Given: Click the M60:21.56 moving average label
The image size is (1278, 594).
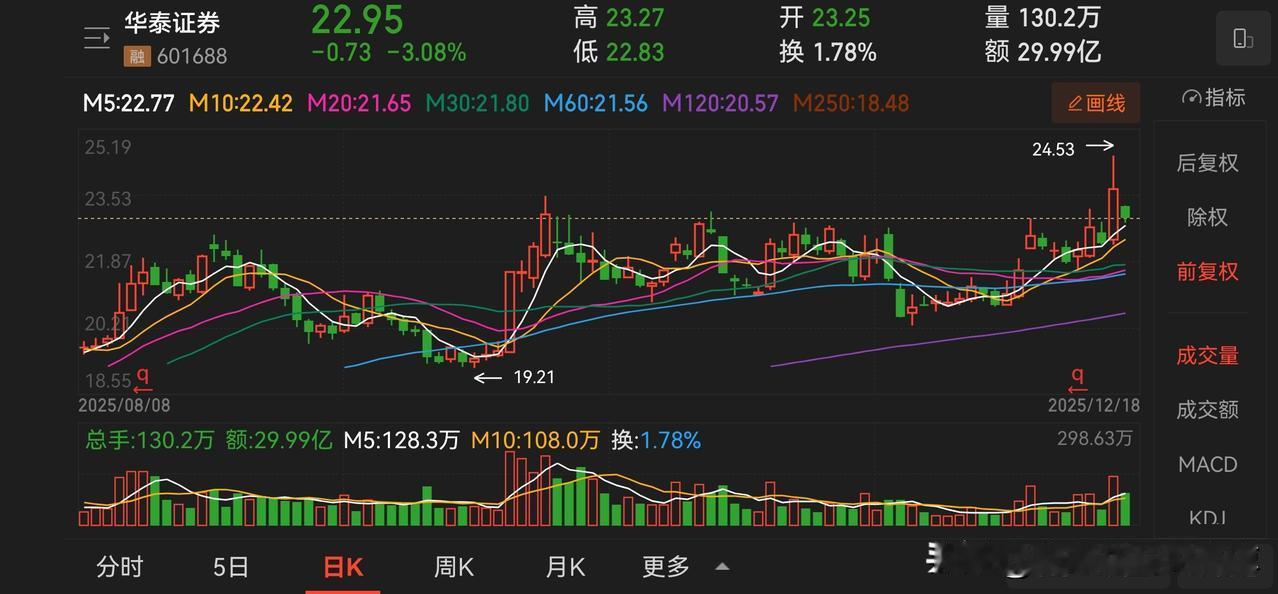Looking at the screenshot, I should pos(596,103).
